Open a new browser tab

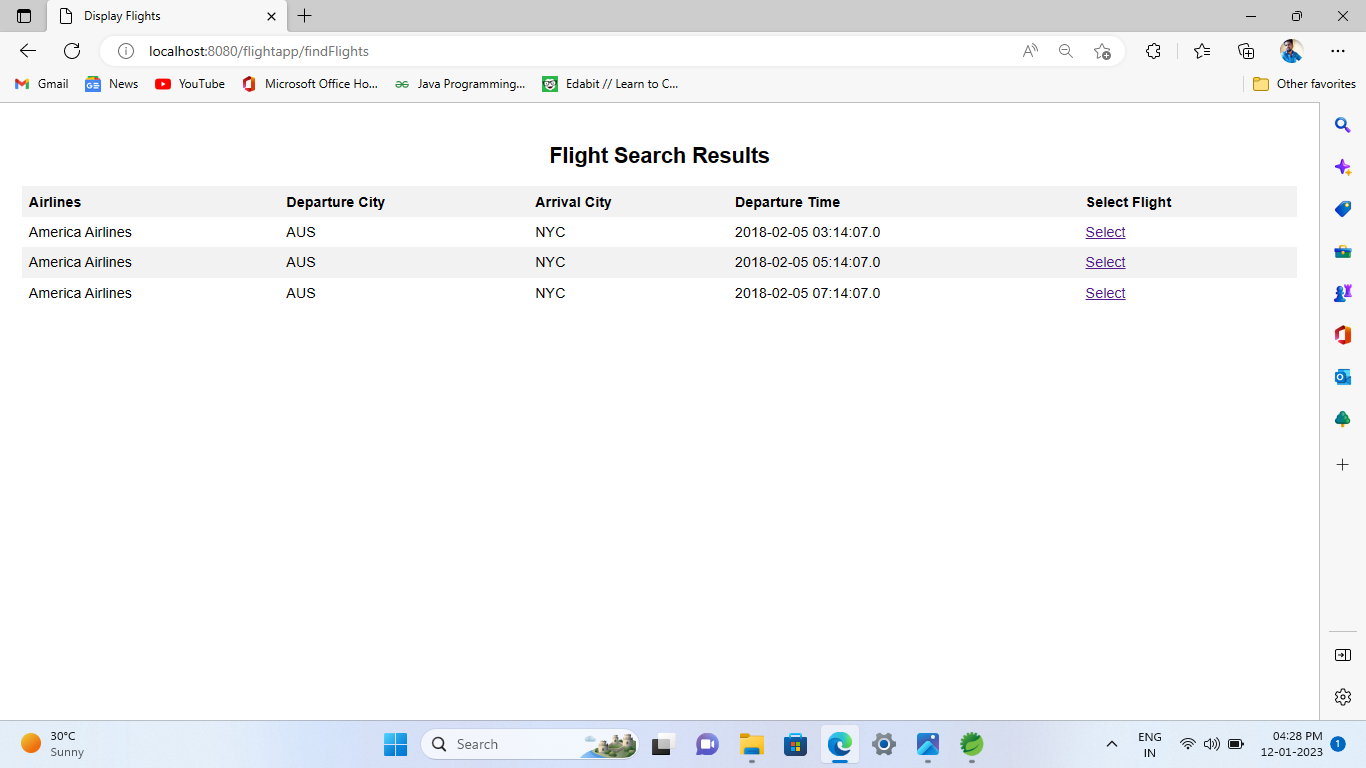point(305,16)
